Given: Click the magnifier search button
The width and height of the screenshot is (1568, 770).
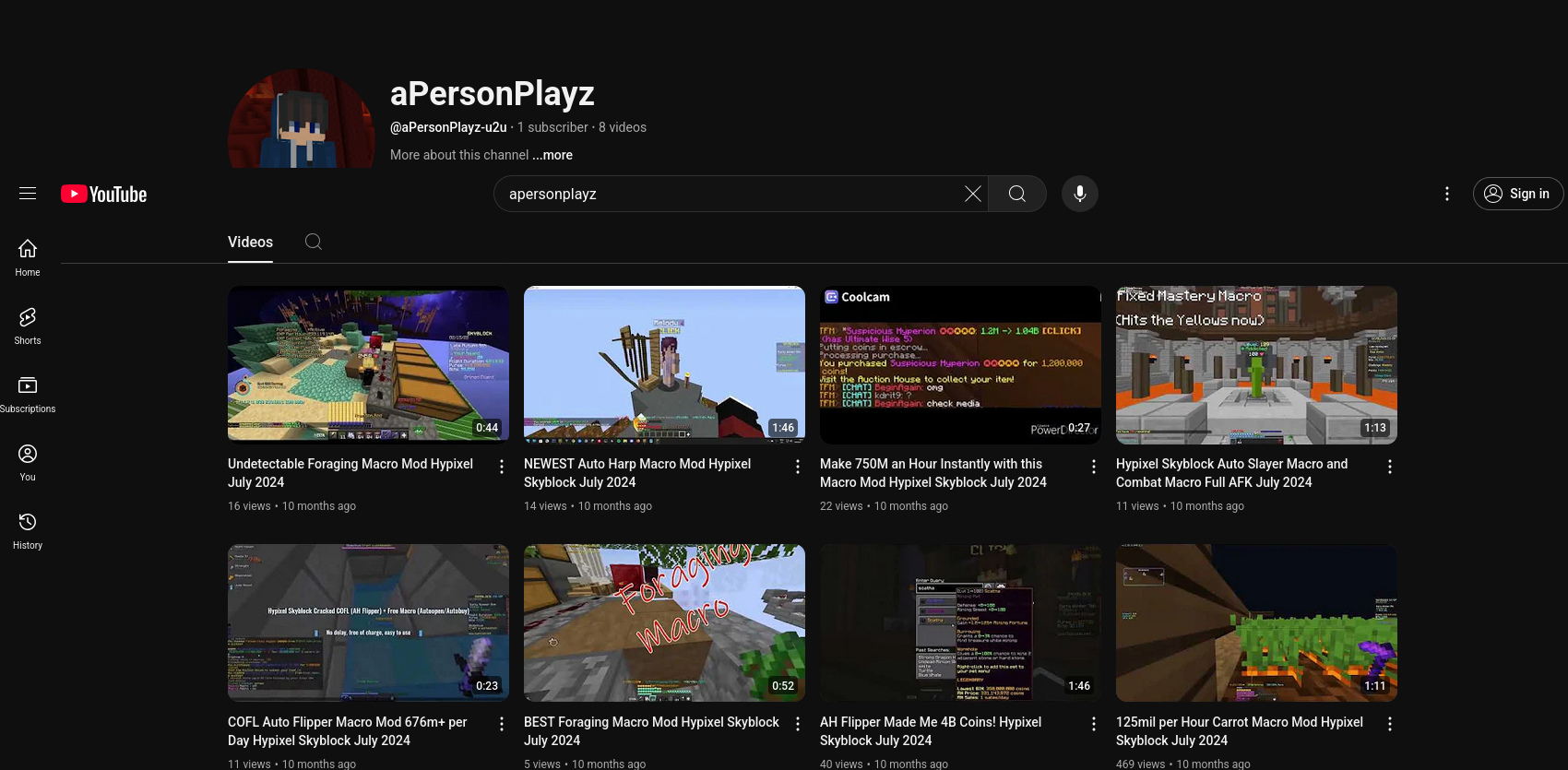Looking at the screenshot, I should [1017, 194].
